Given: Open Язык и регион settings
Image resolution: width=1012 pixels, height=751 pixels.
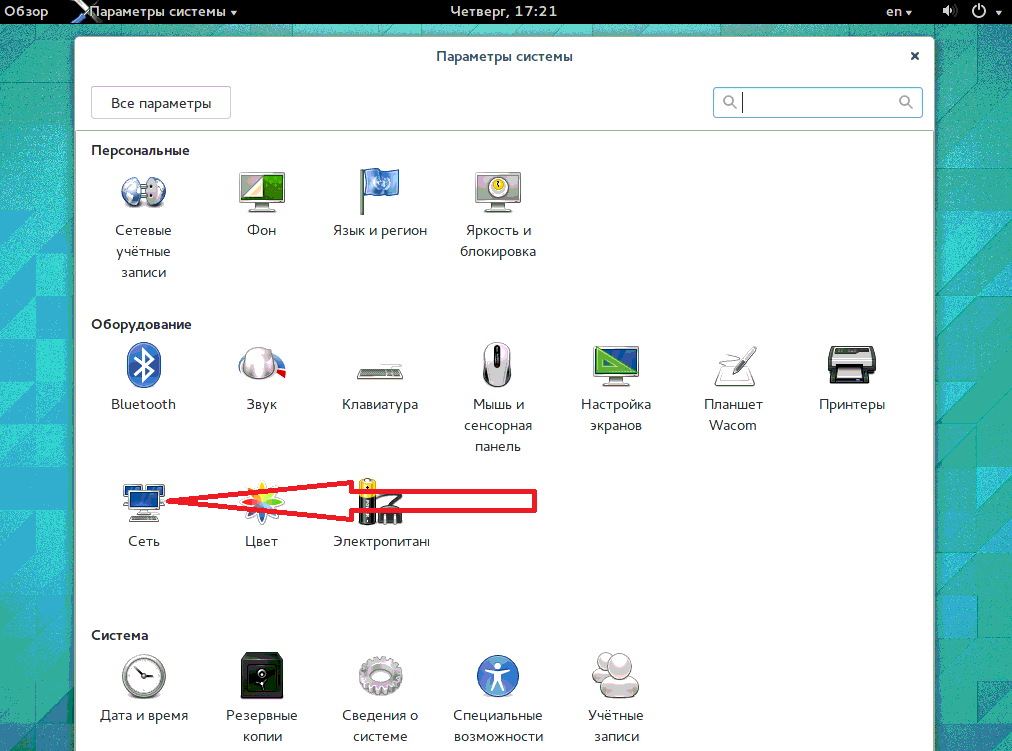Looking at the screenshot, I should click(x=379, y=193).
